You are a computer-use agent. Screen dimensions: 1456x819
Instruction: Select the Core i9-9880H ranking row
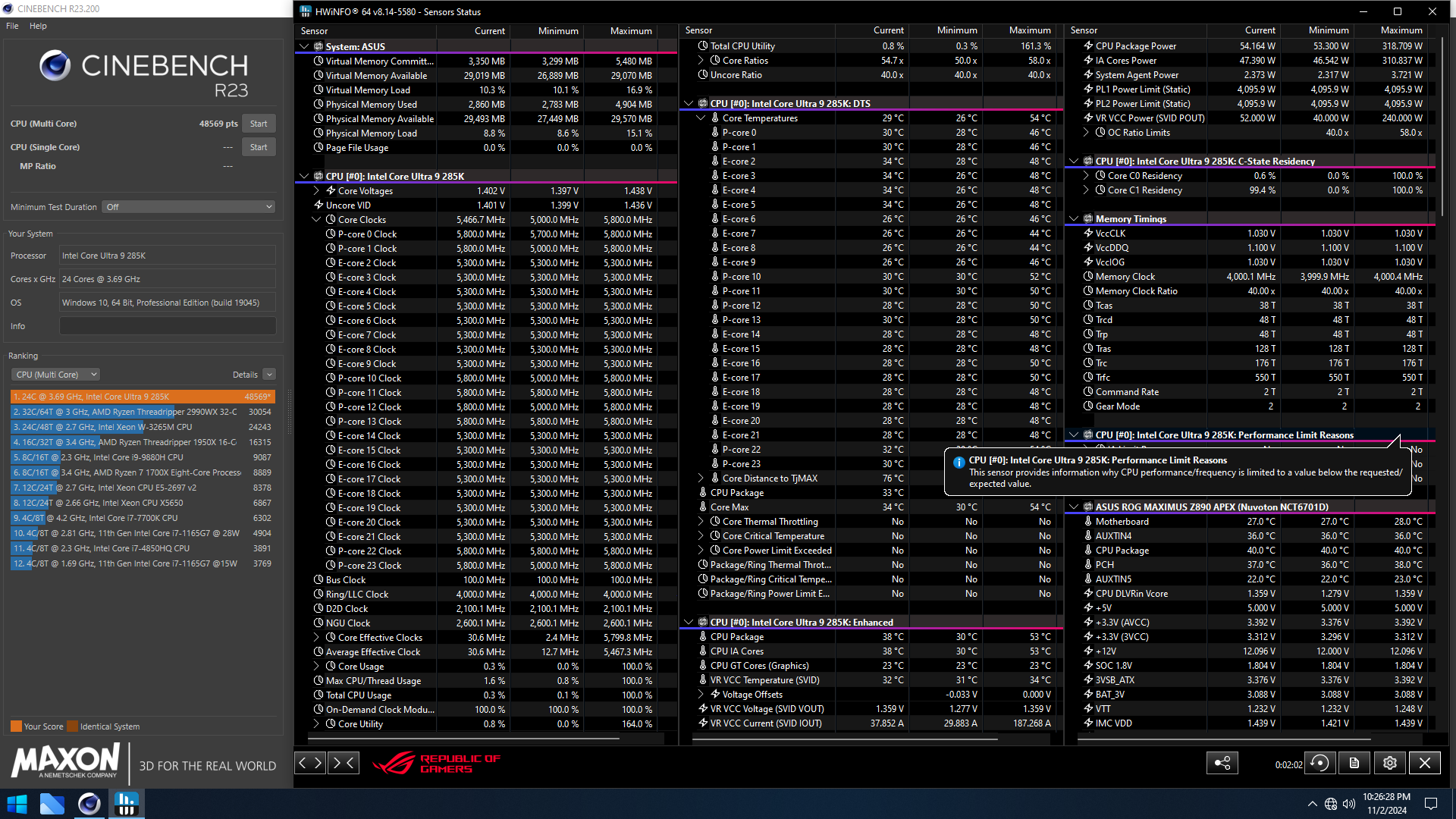click(143, 457)
